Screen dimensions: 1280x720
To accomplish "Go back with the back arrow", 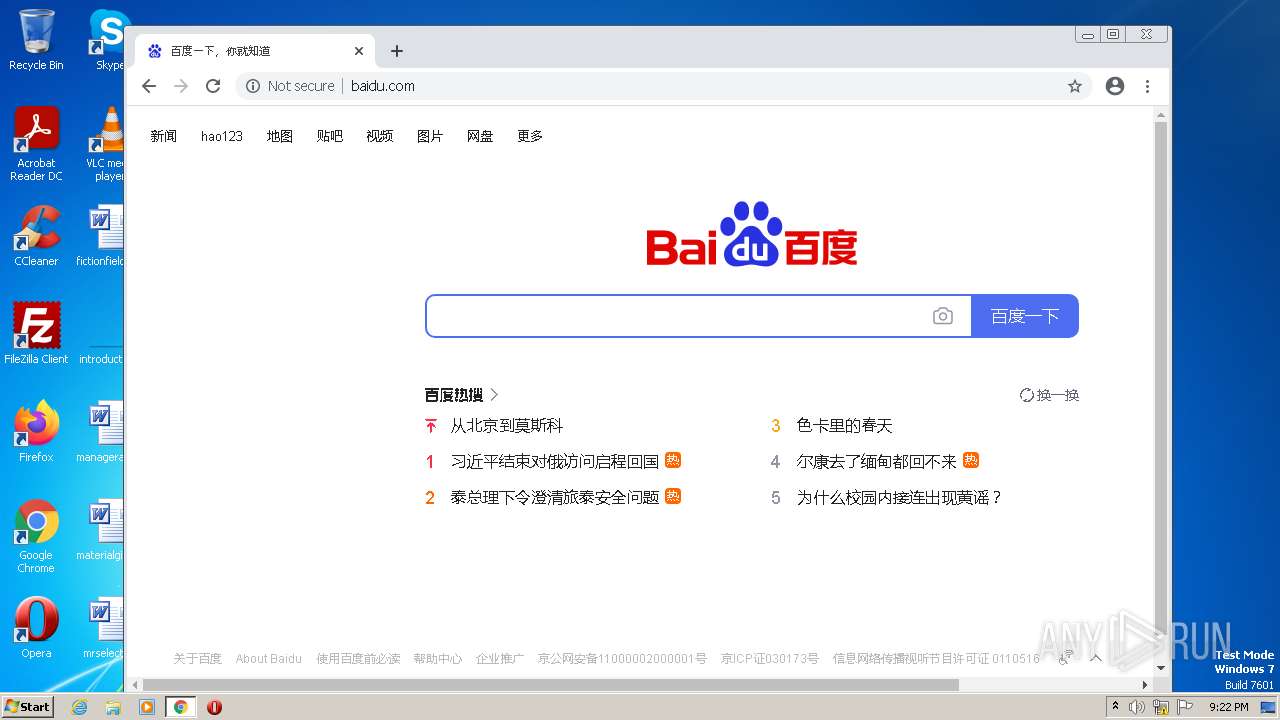I will tap(149, 86).
